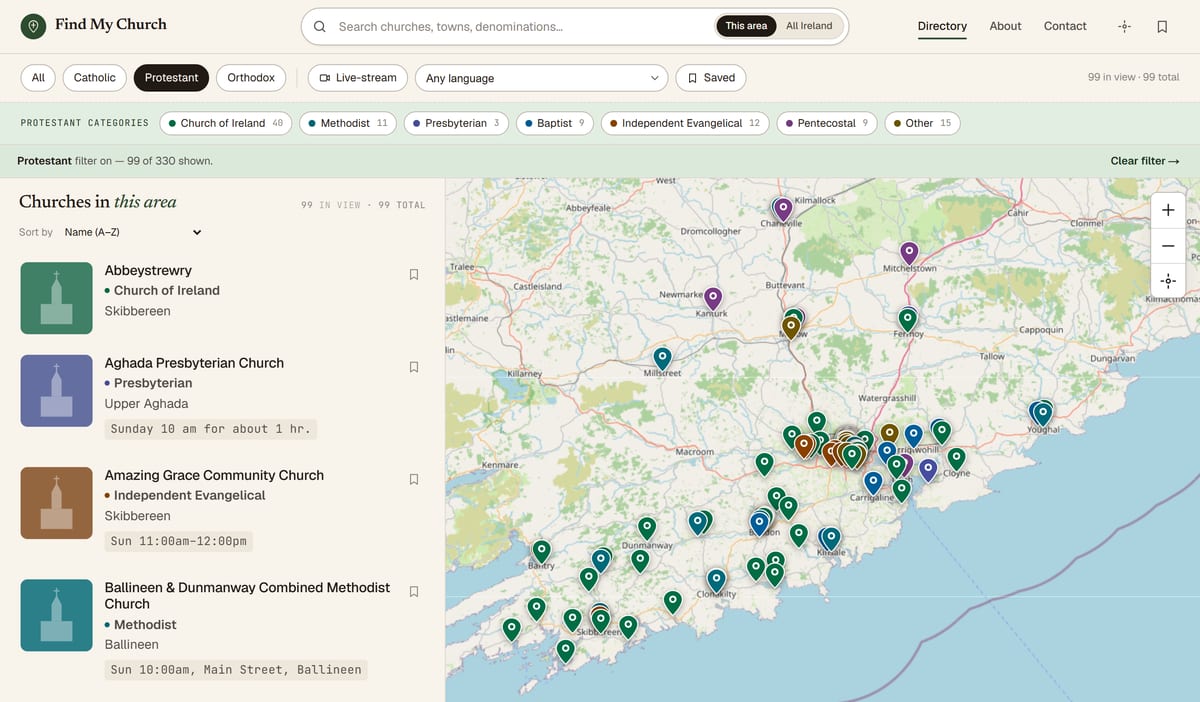Toggle the Saved filter chip
Screen dimensions: 1200x702
click(x=711, y=77)
